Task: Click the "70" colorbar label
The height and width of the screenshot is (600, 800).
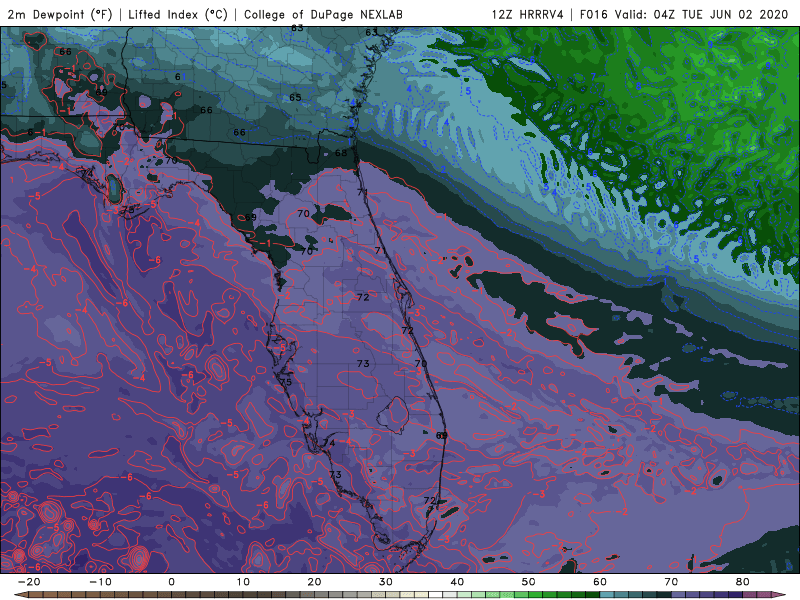Action: [671, 582]
